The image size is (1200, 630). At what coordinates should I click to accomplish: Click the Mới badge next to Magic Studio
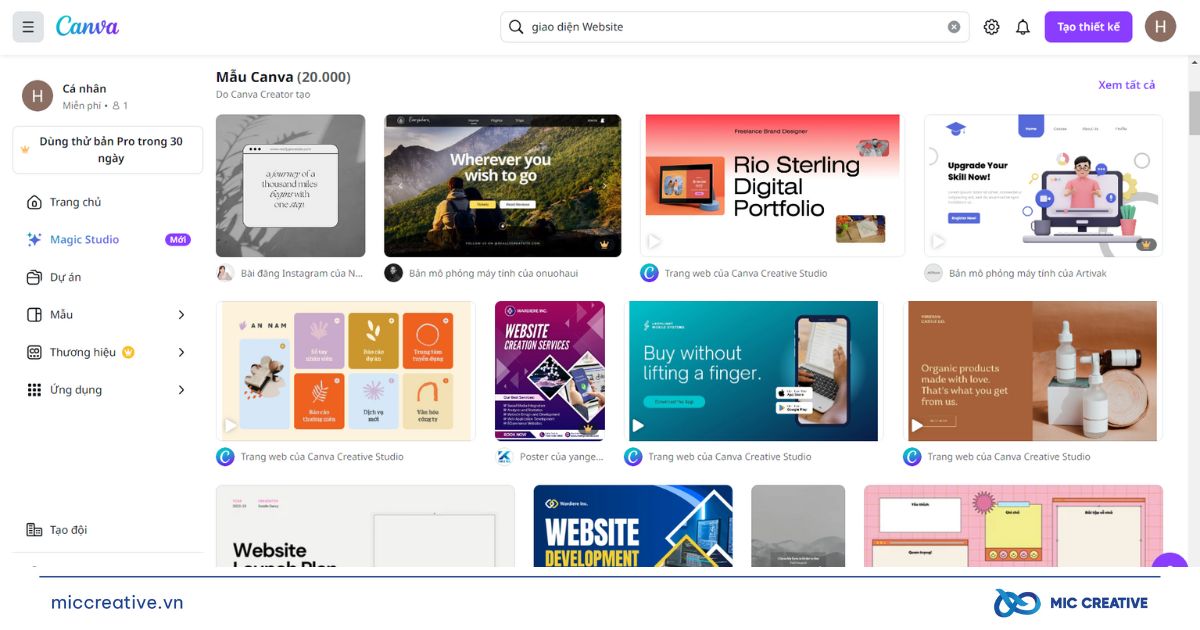click(x=178, y=240)
